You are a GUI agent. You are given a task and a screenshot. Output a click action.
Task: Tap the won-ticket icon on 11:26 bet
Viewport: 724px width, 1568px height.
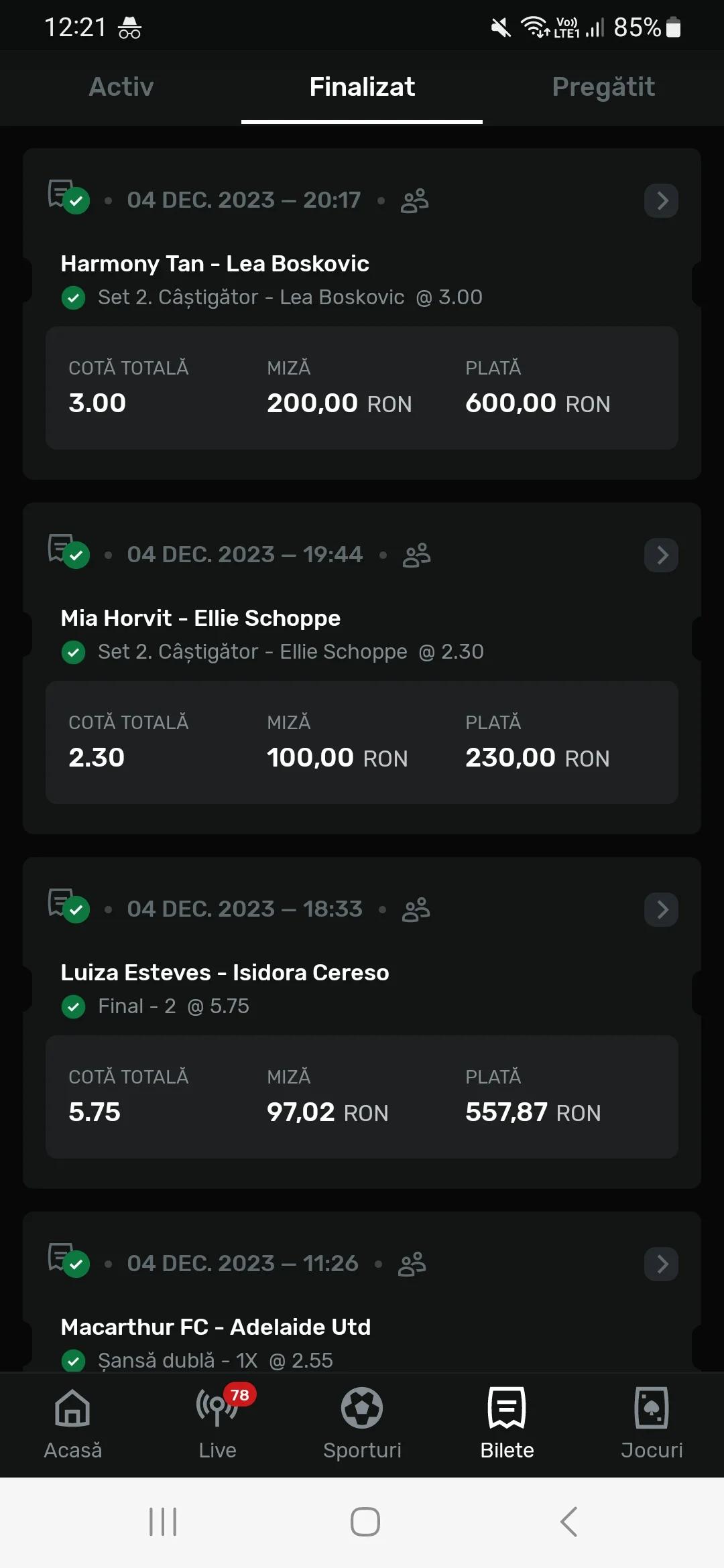[x=68, y=1260]
